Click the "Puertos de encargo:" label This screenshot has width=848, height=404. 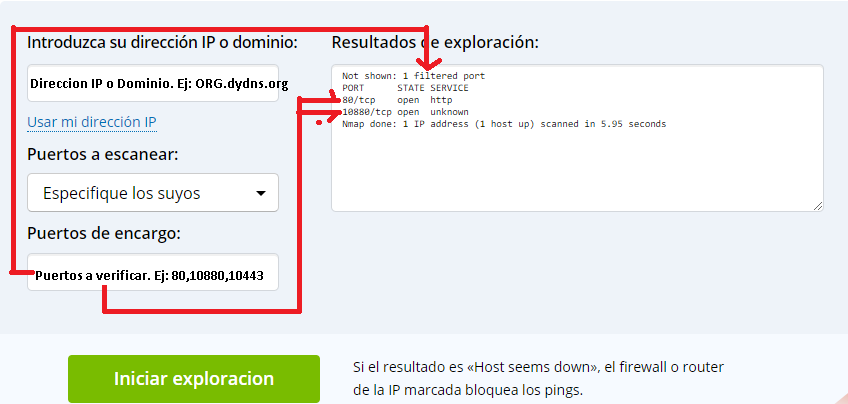coord(104,234)
